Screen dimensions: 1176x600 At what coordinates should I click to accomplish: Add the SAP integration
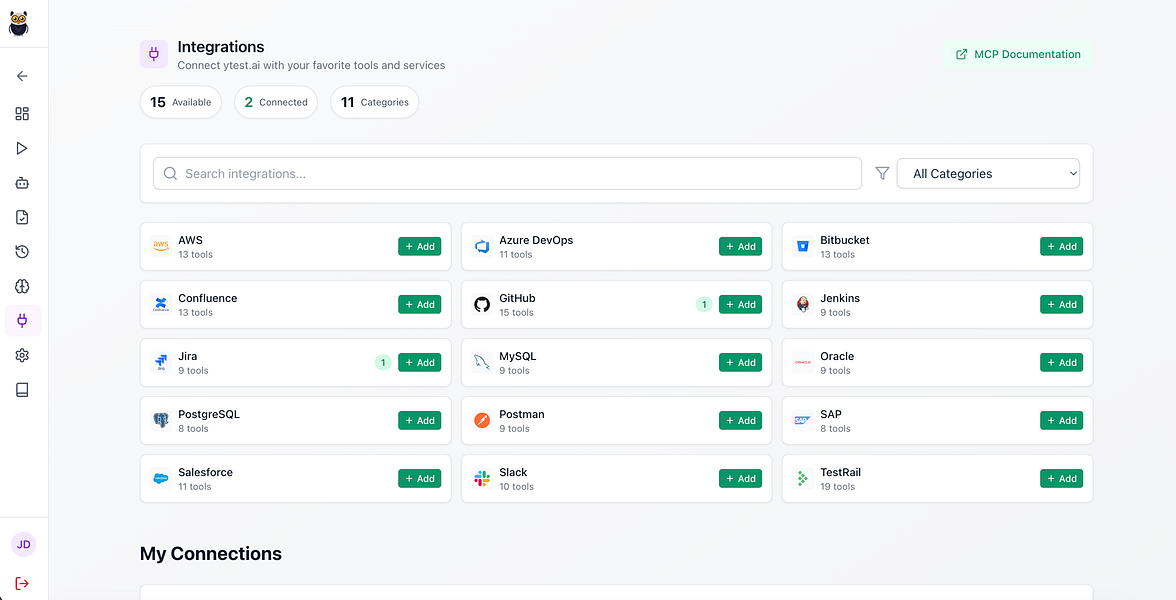[x=1061, y=421]
